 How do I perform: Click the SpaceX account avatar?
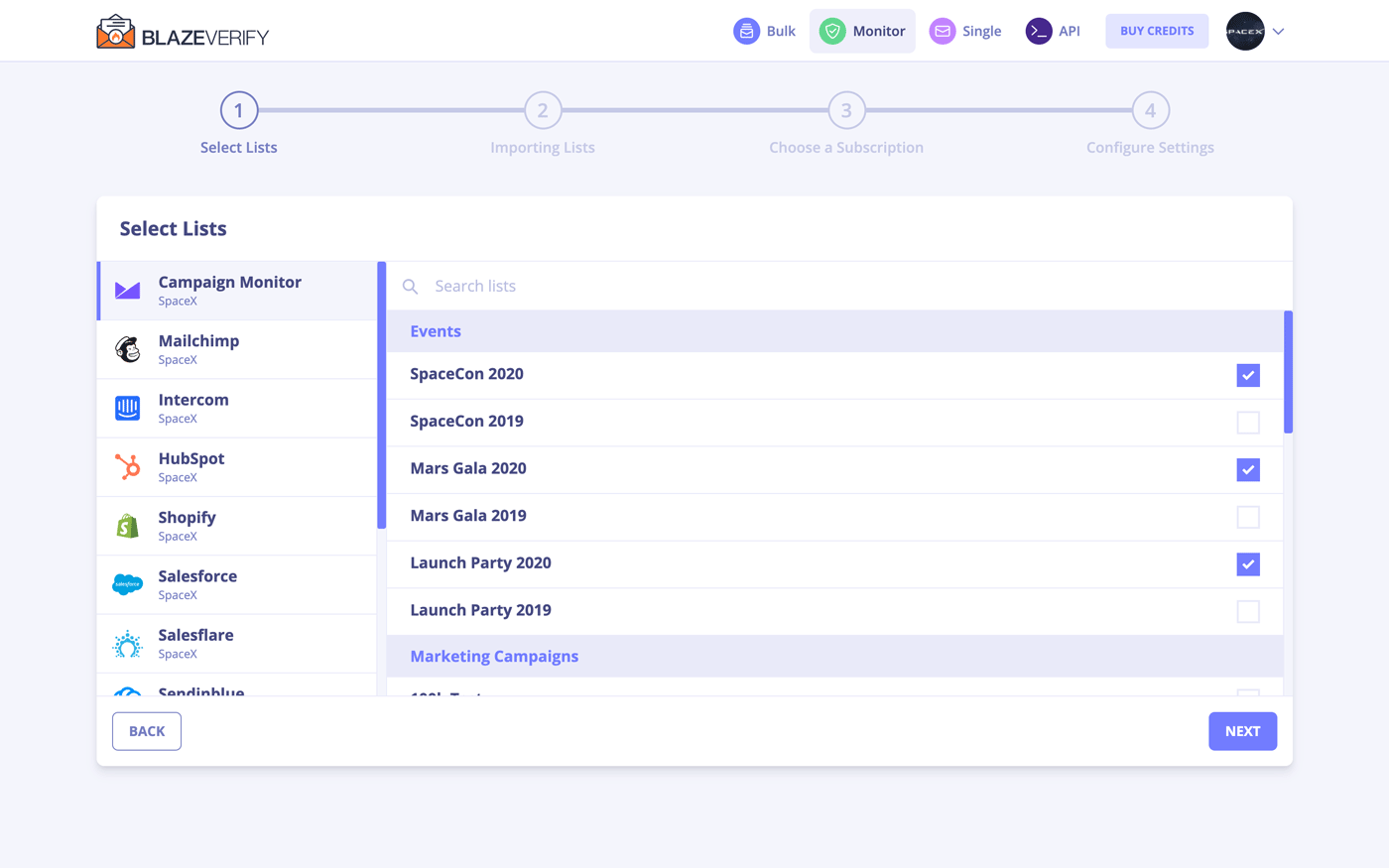pyautogui.click(x=1245, y=31)
